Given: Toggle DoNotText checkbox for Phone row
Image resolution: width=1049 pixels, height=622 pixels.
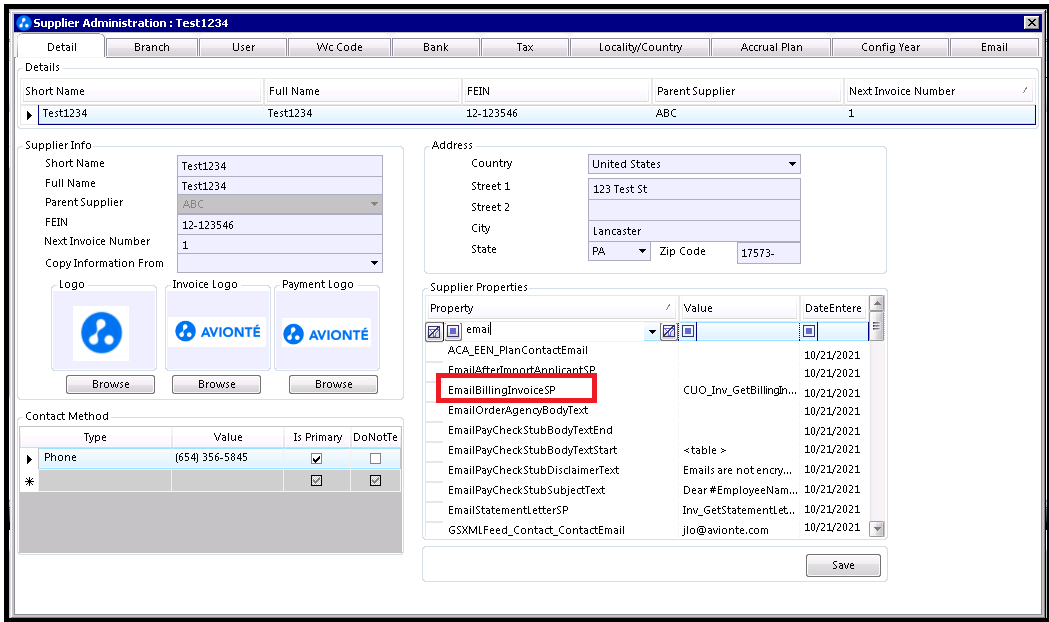Looking at the screenshot, I should tap(375, 458).
